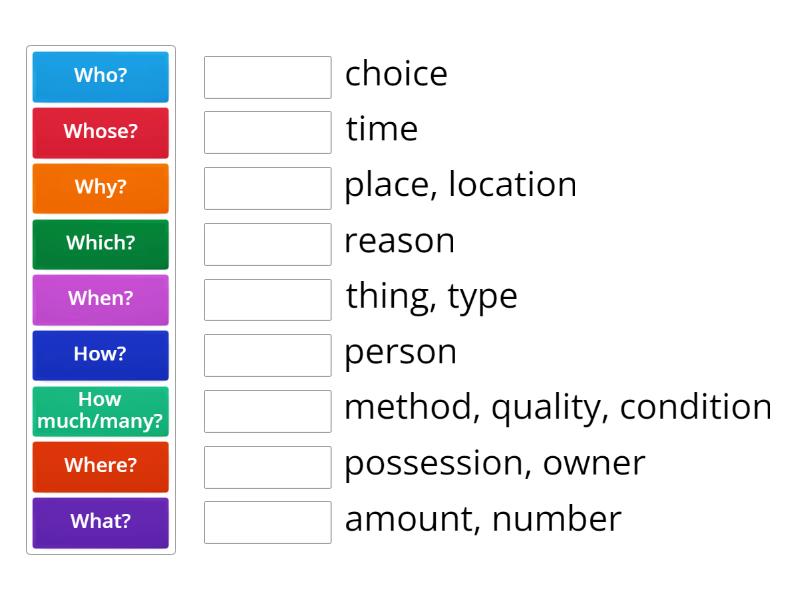Click the dark blue How? tile

tap(101, 356)
